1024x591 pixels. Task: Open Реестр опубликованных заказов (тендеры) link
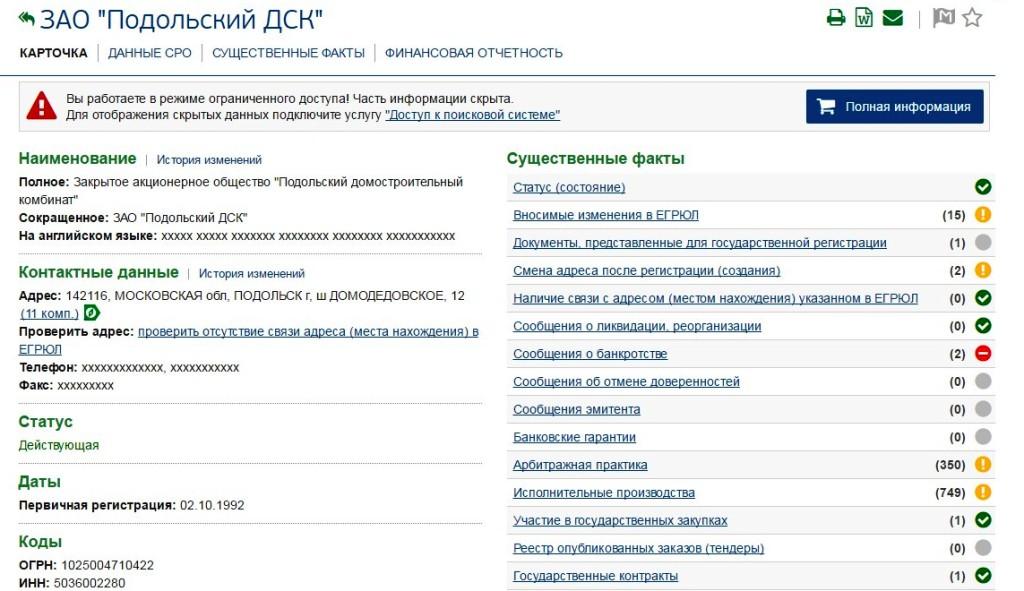tap(638, 548)
